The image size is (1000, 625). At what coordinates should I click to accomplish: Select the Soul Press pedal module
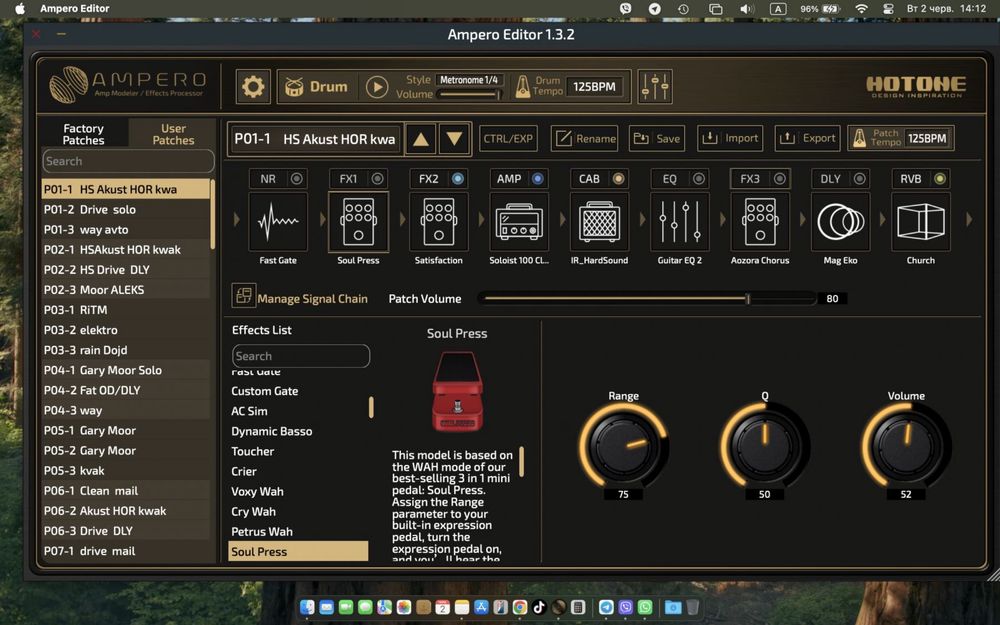tap(358, 222)
